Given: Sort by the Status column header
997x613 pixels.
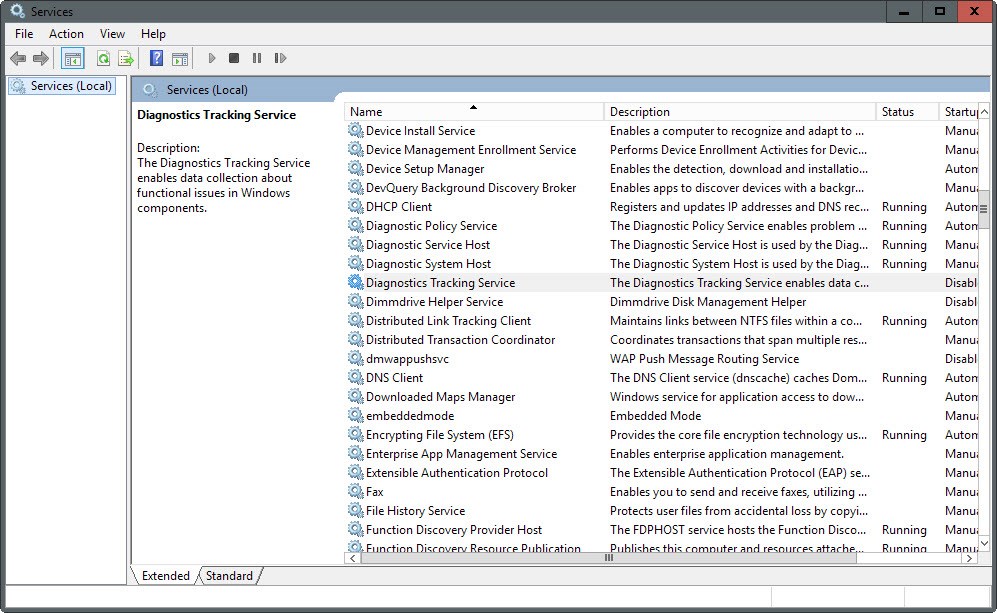Looking at the screenshot, I should coord(907,112).
